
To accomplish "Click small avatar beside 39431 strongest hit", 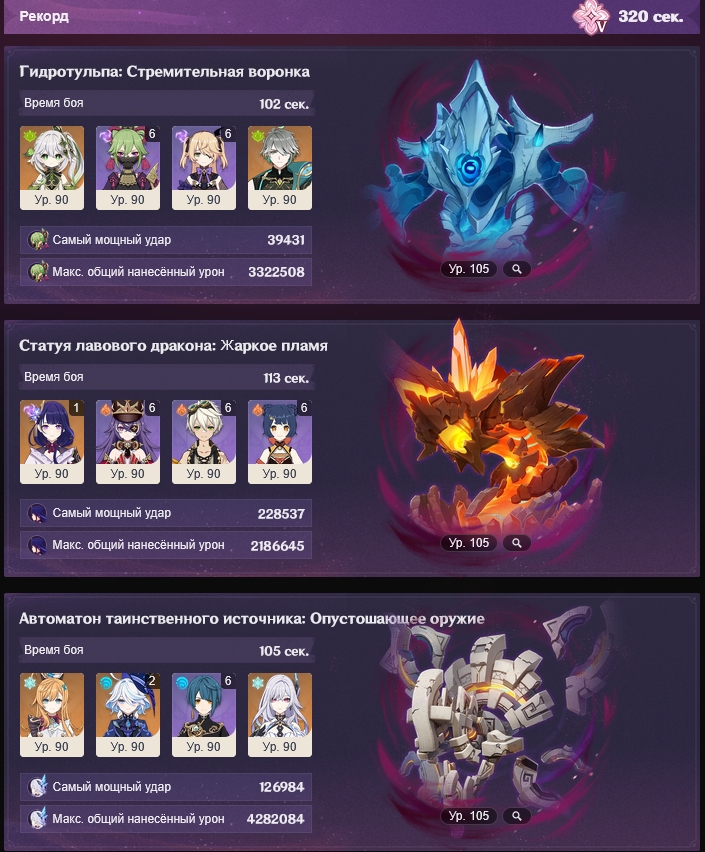I will [x=38, y=240].
